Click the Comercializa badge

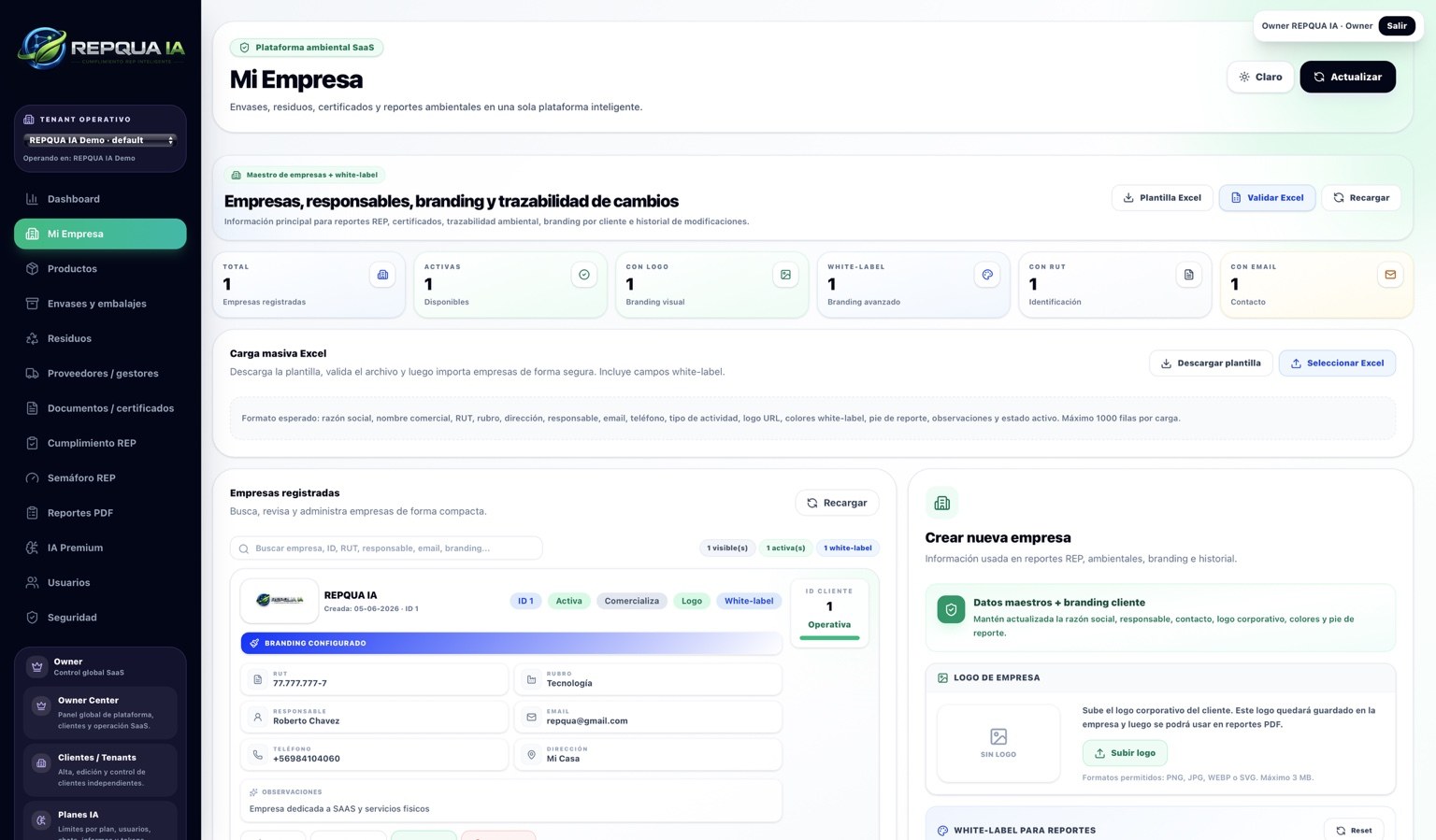(x=631, y=601)
